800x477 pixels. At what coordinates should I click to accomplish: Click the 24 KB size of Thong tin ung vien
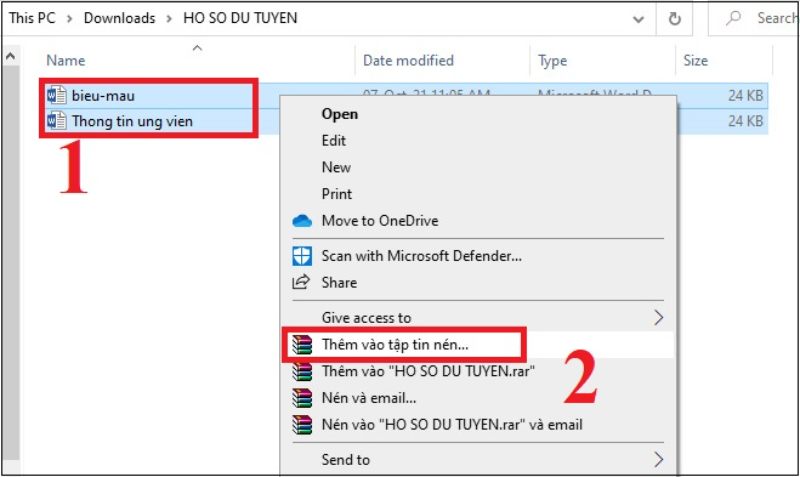(745, 121)
